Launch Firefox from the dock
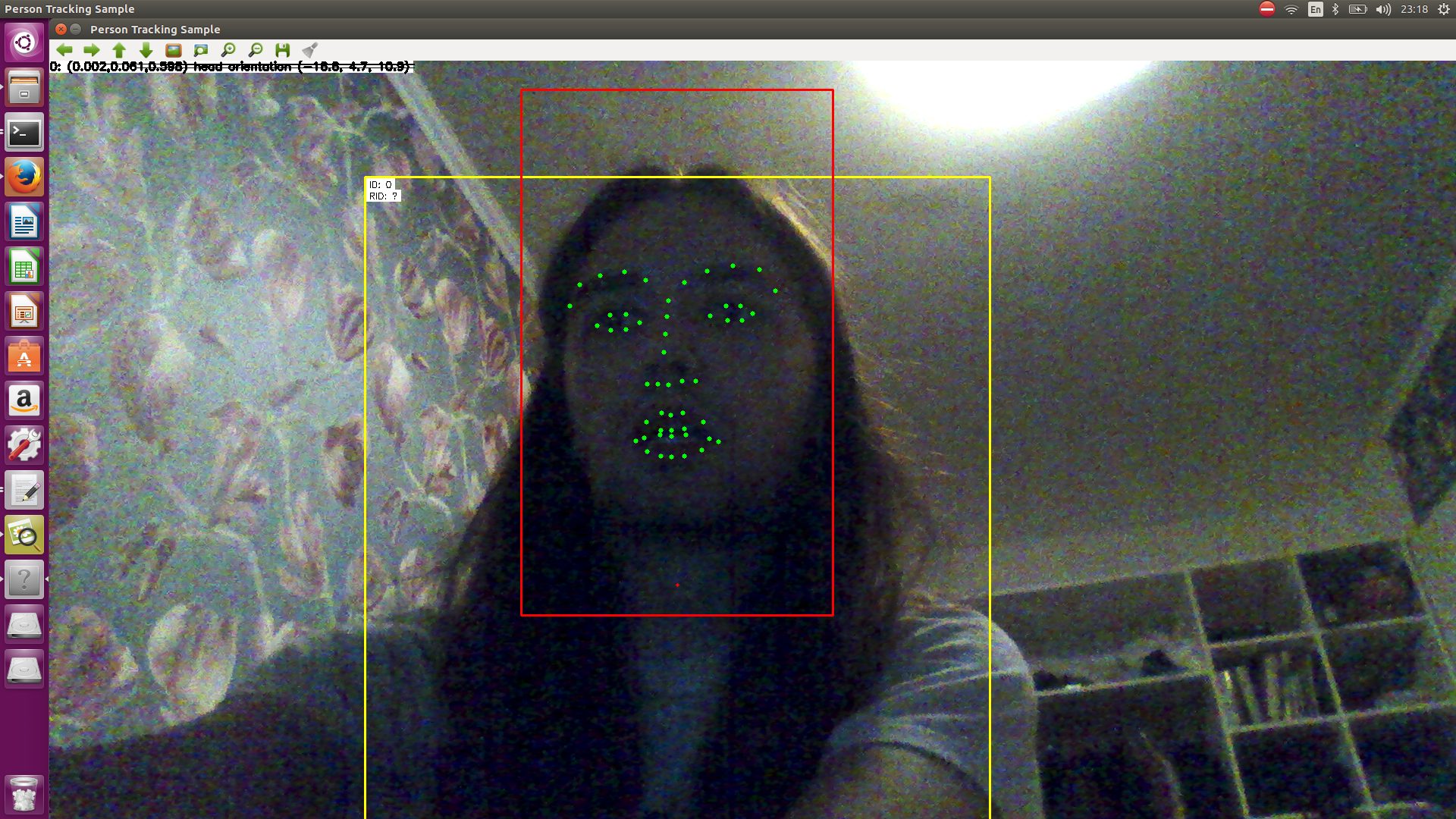The height and width of the screenshot is (819, 1456). pos(24,177)
